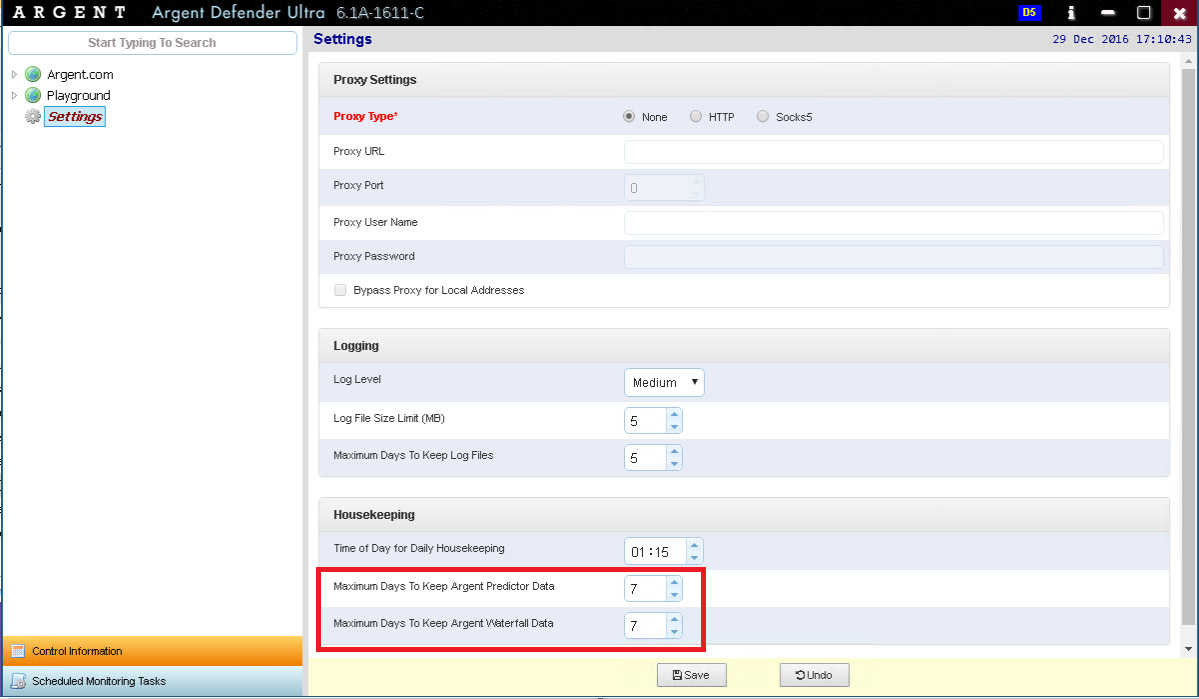The image size is (1199, 699).
Task: Select the Socks5 proxy type
Action: pos(763,116)
